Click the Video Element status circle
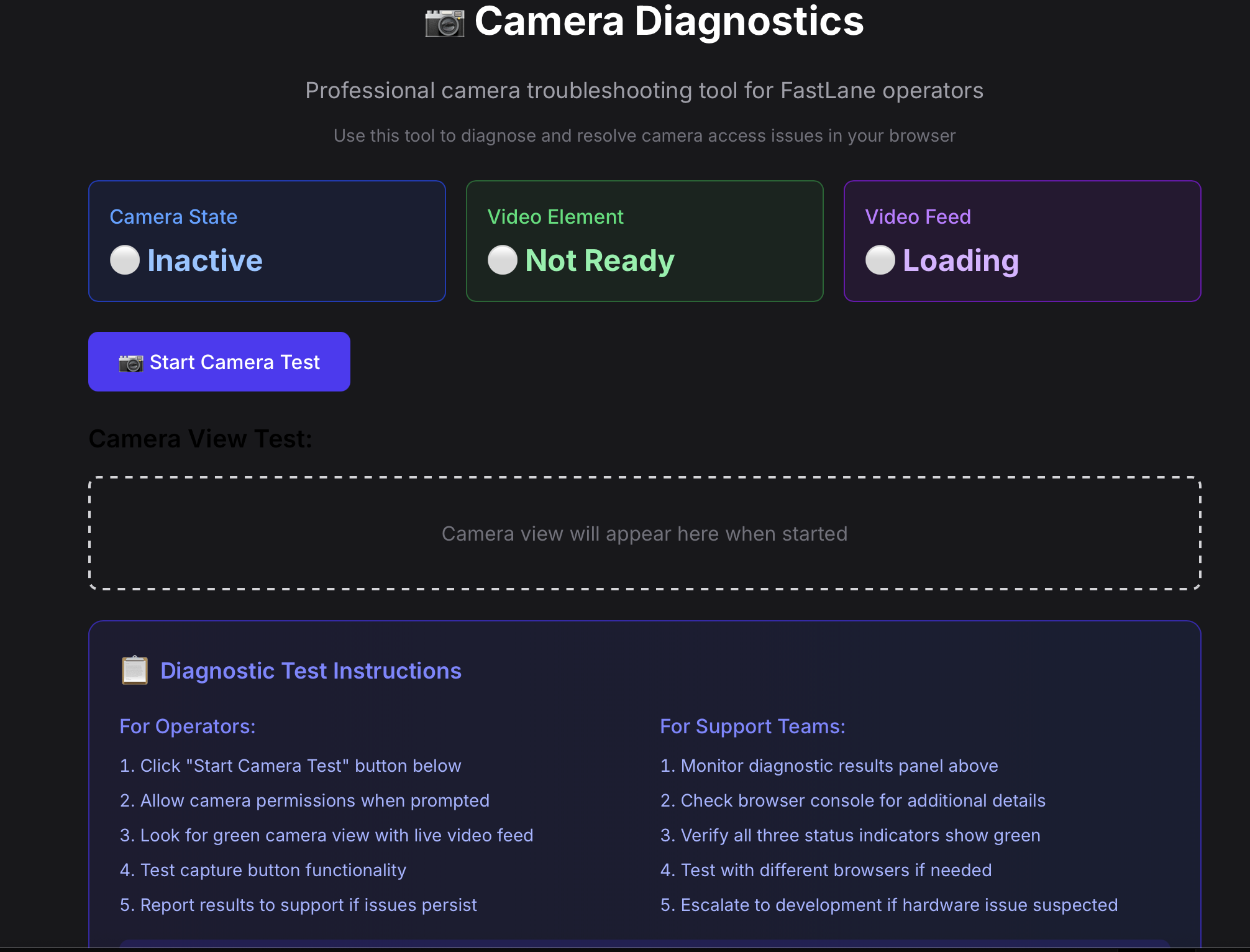Viewport: 1250px width, 952px height. coord(503,260)
